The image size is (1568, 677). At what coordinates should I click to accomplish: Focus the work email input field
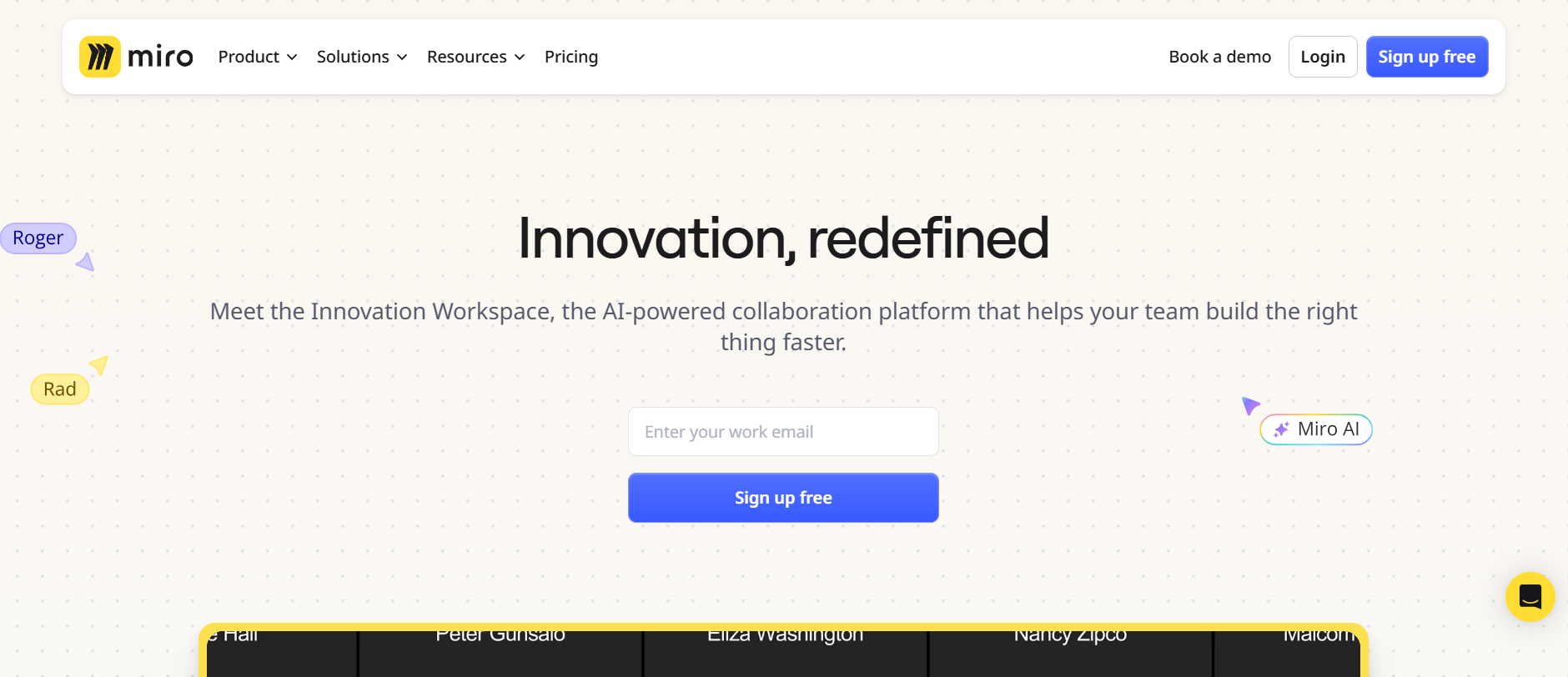[x=783, y=432]
